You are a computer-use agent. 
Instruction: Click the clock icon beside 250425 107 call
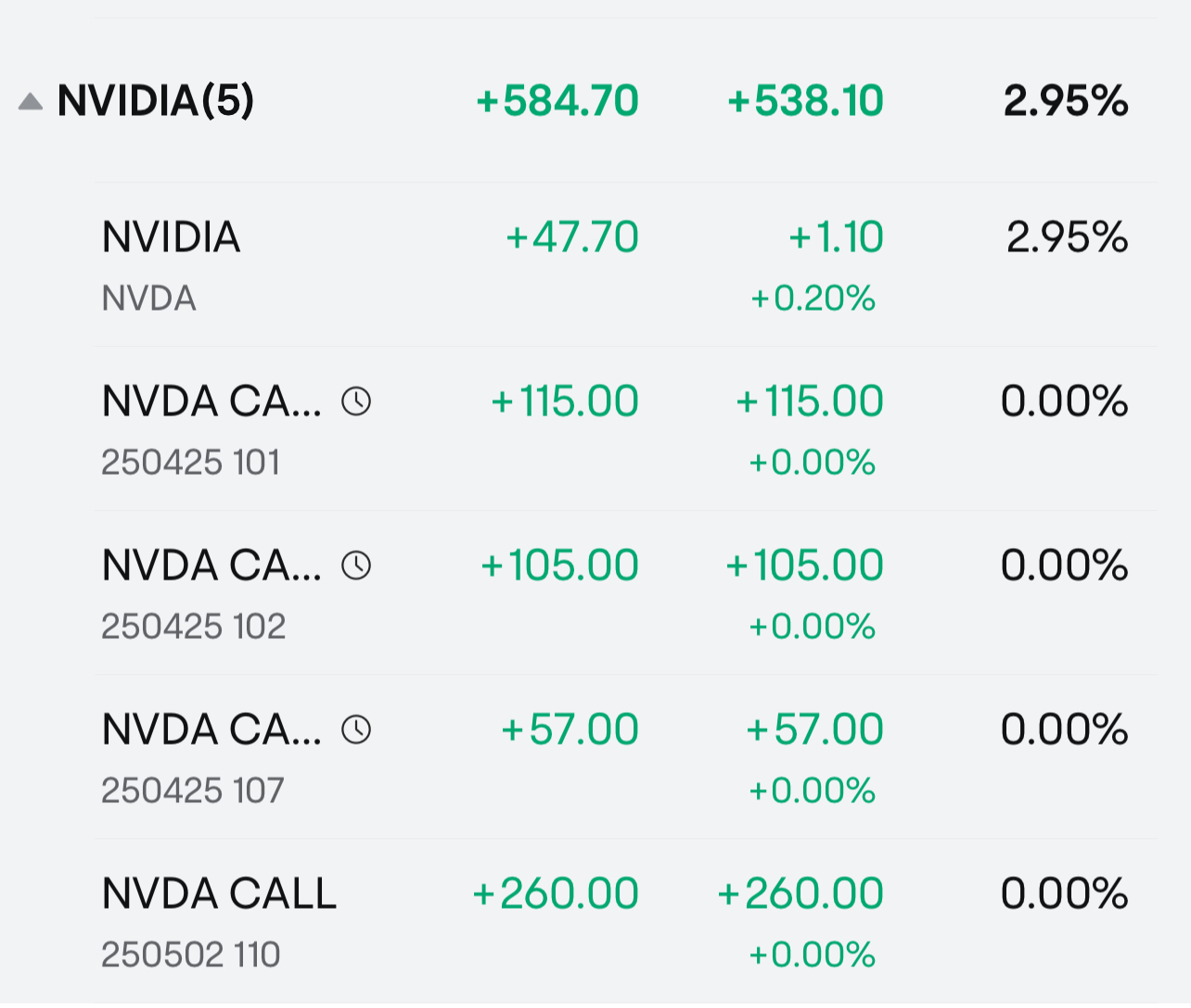(356, 730)
